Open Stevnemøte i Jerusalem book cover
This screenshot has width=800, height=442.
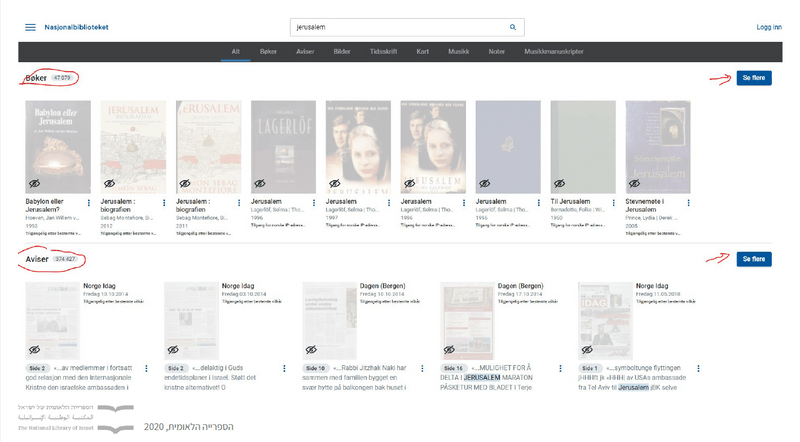click(657, 146)
